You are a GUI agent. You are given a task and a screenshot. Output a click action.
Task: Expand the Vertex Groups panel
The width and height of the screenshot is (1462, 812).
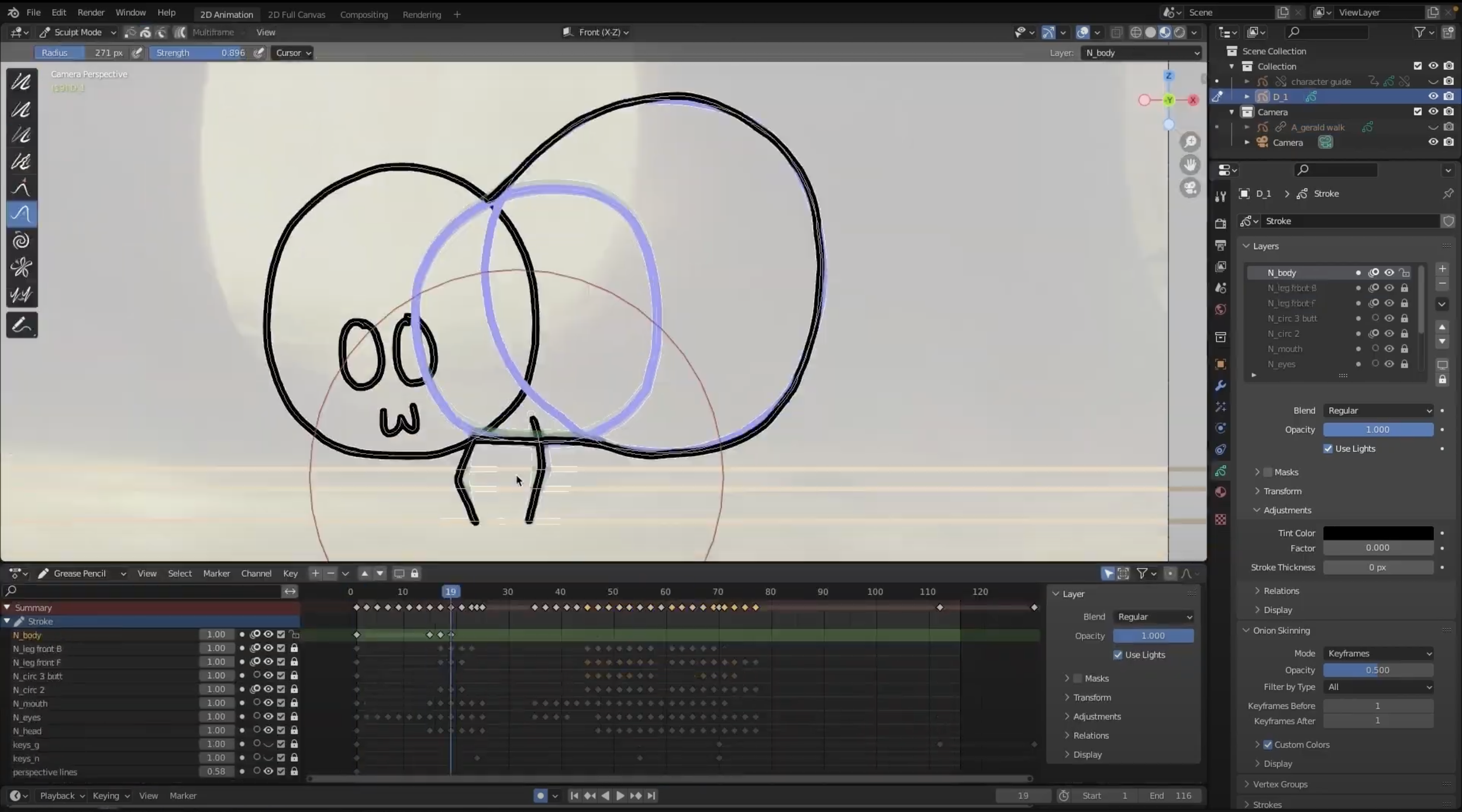coord(1280,785)
